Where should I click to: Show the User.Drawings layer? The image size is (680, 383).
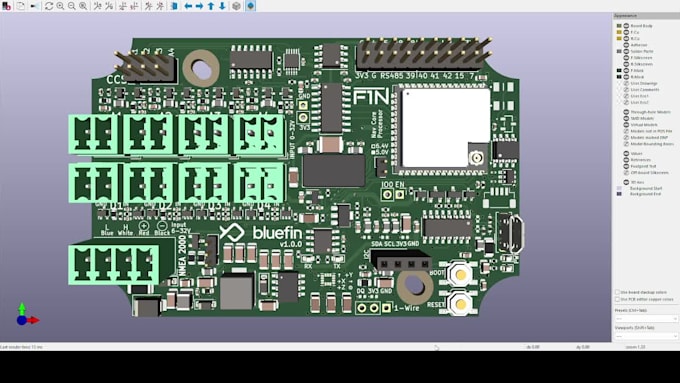[626, 83]
